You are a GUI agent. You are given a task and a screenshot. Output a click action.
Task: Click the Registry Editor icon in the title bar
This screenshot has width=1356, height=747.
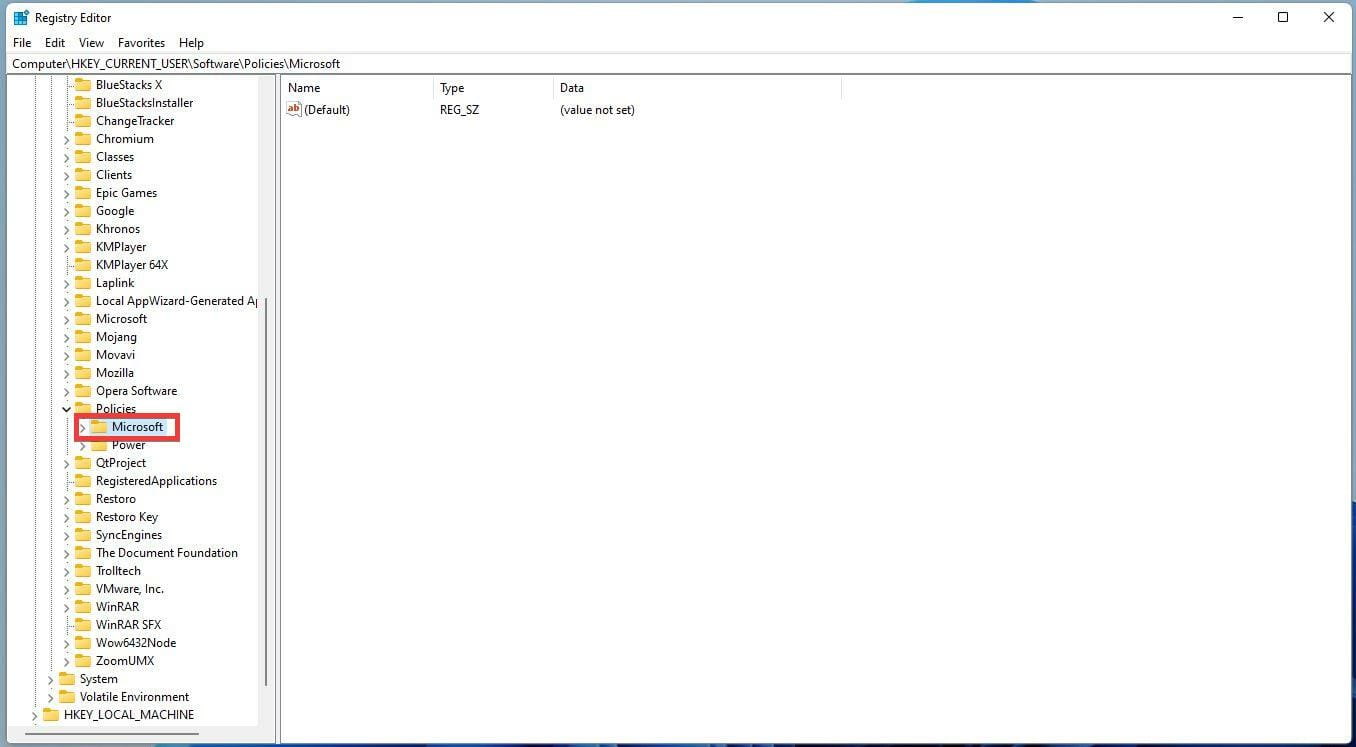point(20,17)
